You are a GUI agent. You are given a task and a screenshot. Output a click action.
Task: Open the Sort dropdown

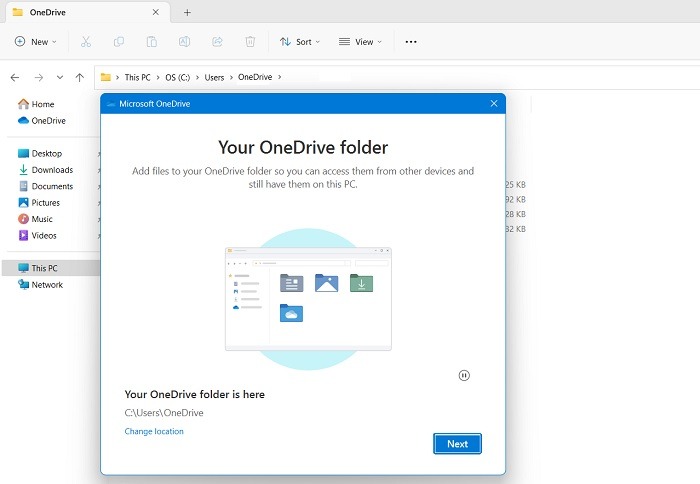pos(300,42)
